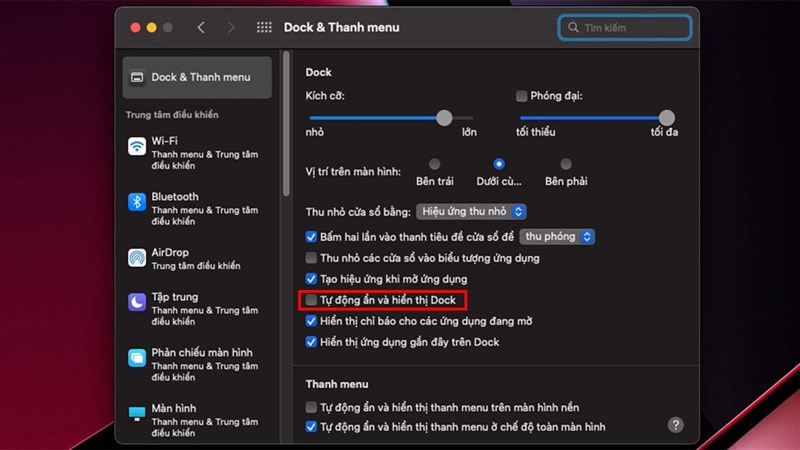
Task: Click the Bluetooth icon in sidebar
Action: pyautogui.click(x=137, y=203)
